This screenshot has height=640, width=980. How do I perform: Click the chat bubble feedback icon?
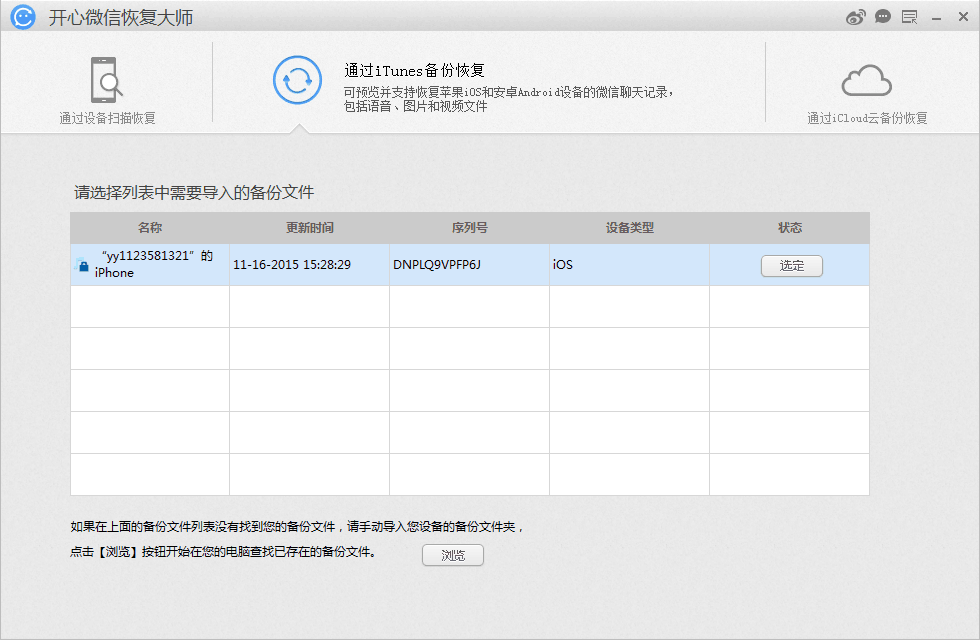click(883, 17)
